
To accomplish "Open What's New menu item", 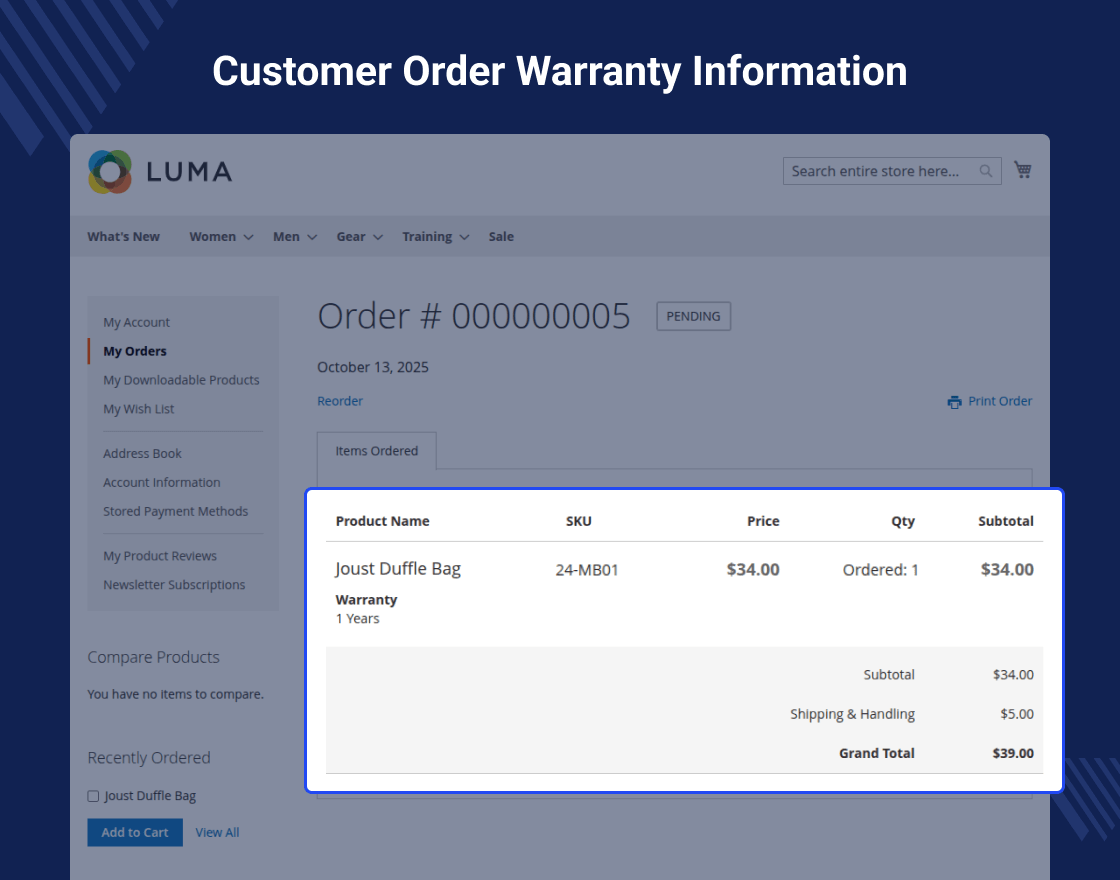I will [x=124, y=236].
